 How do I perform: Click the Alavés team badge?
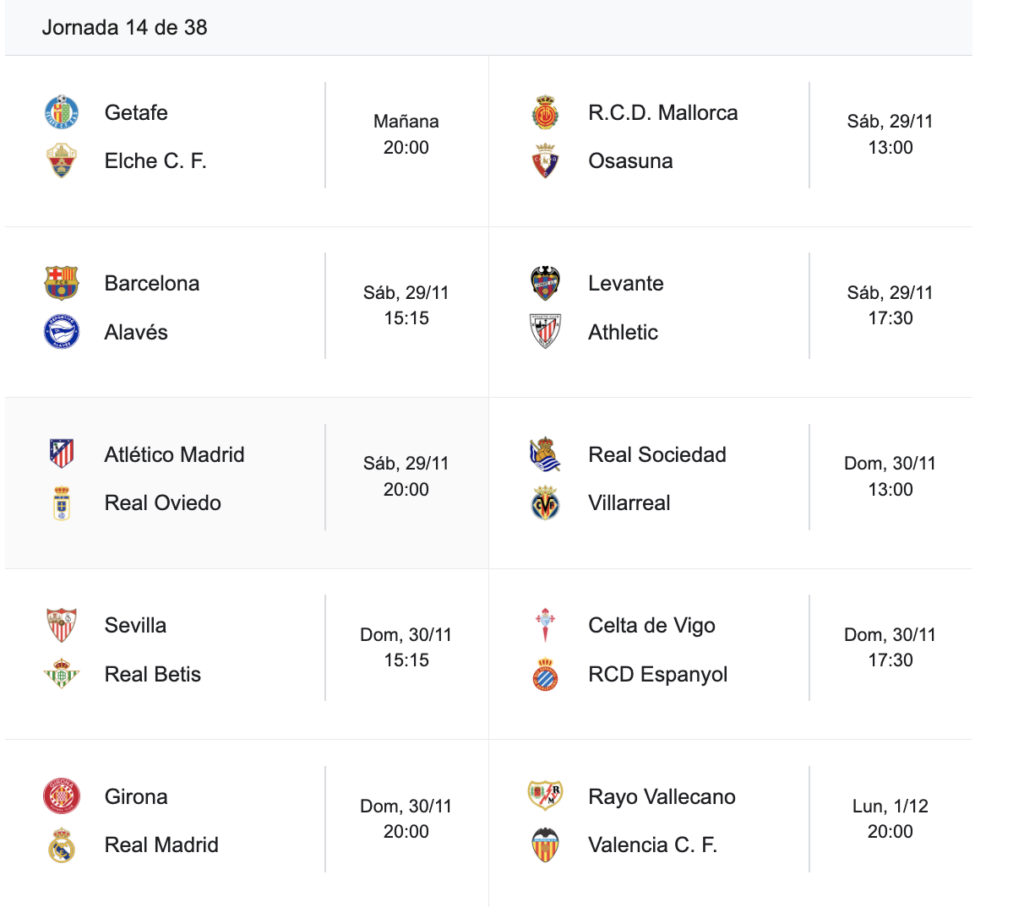click(x=61, y=332)
